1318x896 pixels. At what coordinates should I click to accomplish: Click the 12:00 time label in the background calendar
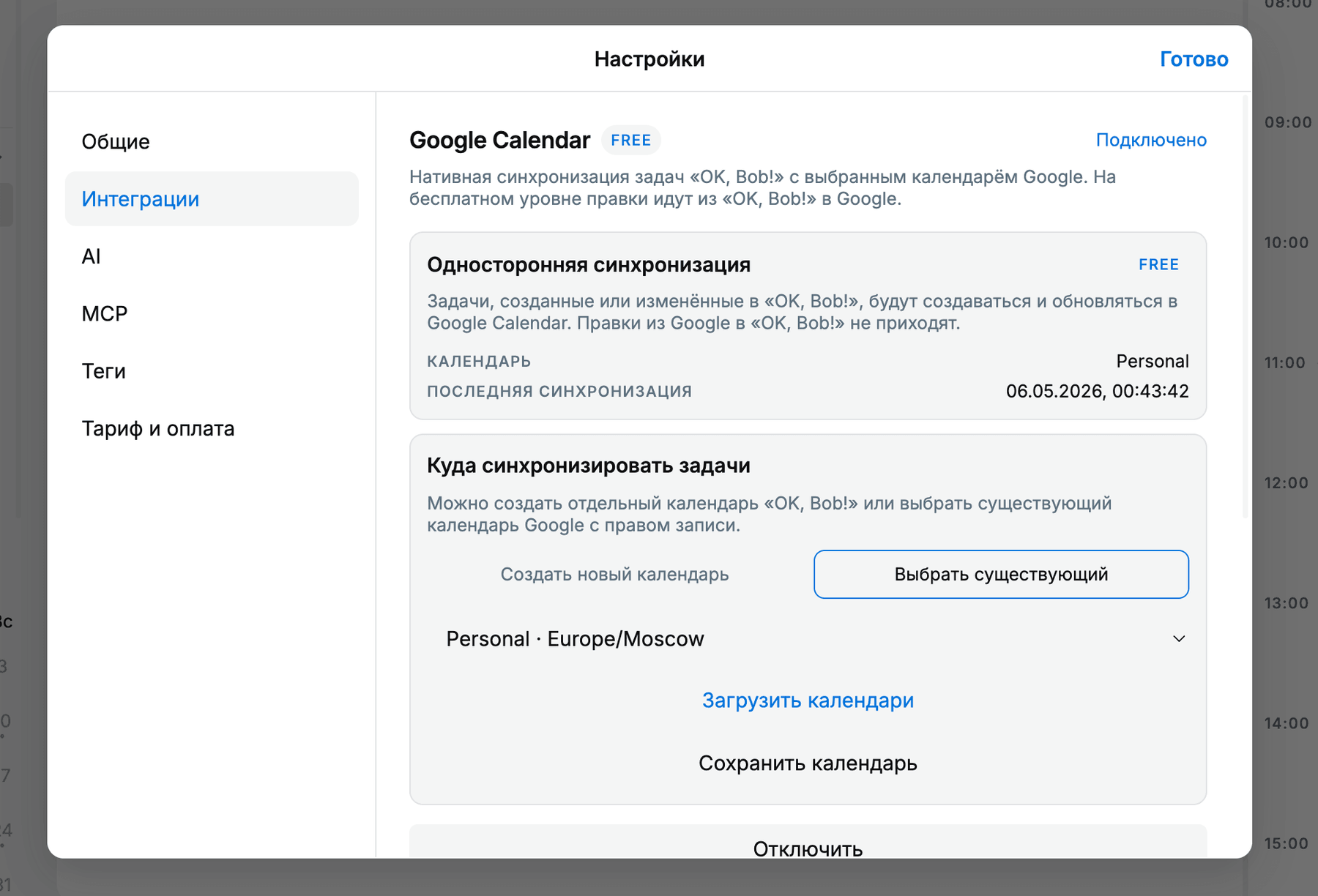click(1286, 483)
